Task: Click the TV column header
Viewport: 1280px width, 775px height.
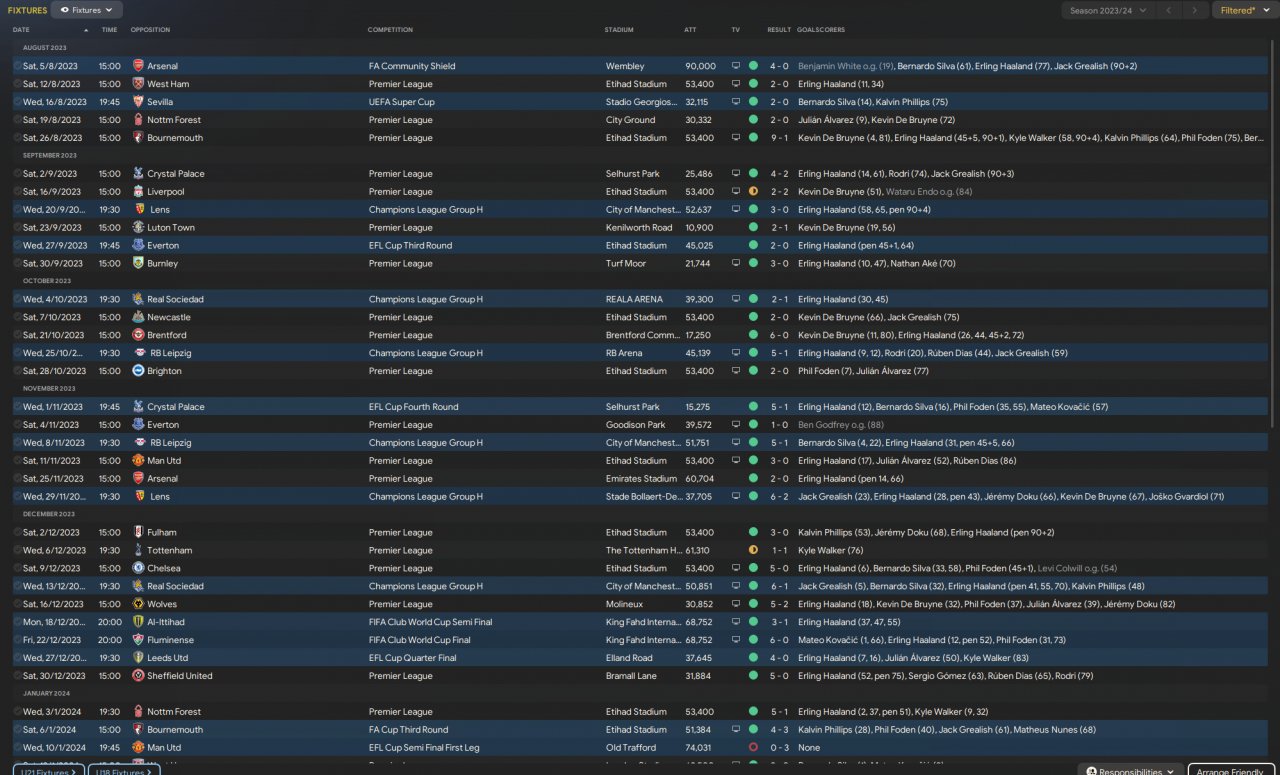Action: coord(735,30)
